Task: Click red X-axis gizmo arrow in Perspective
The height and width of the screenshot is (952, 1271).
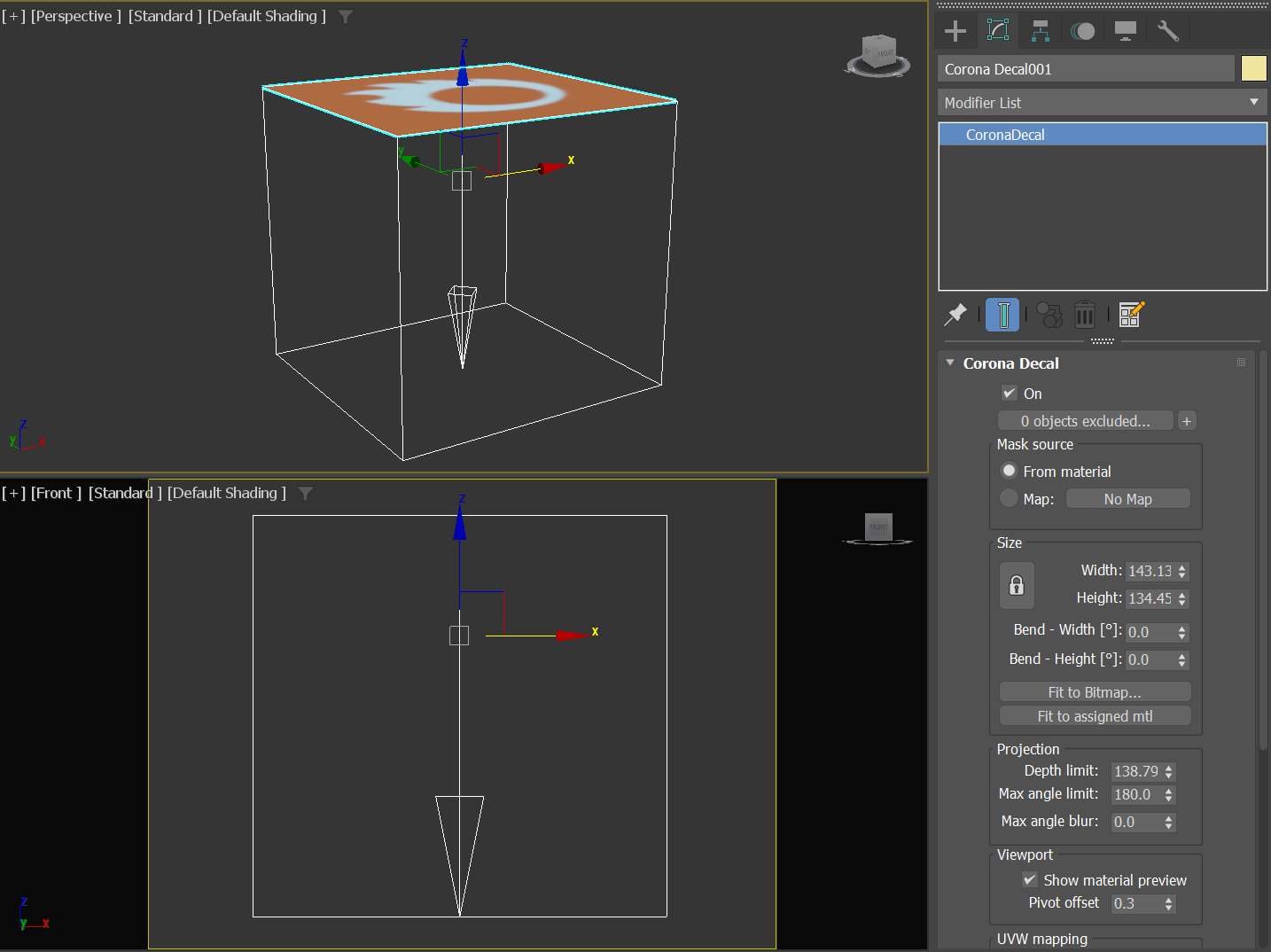Action: click(552, 167)
